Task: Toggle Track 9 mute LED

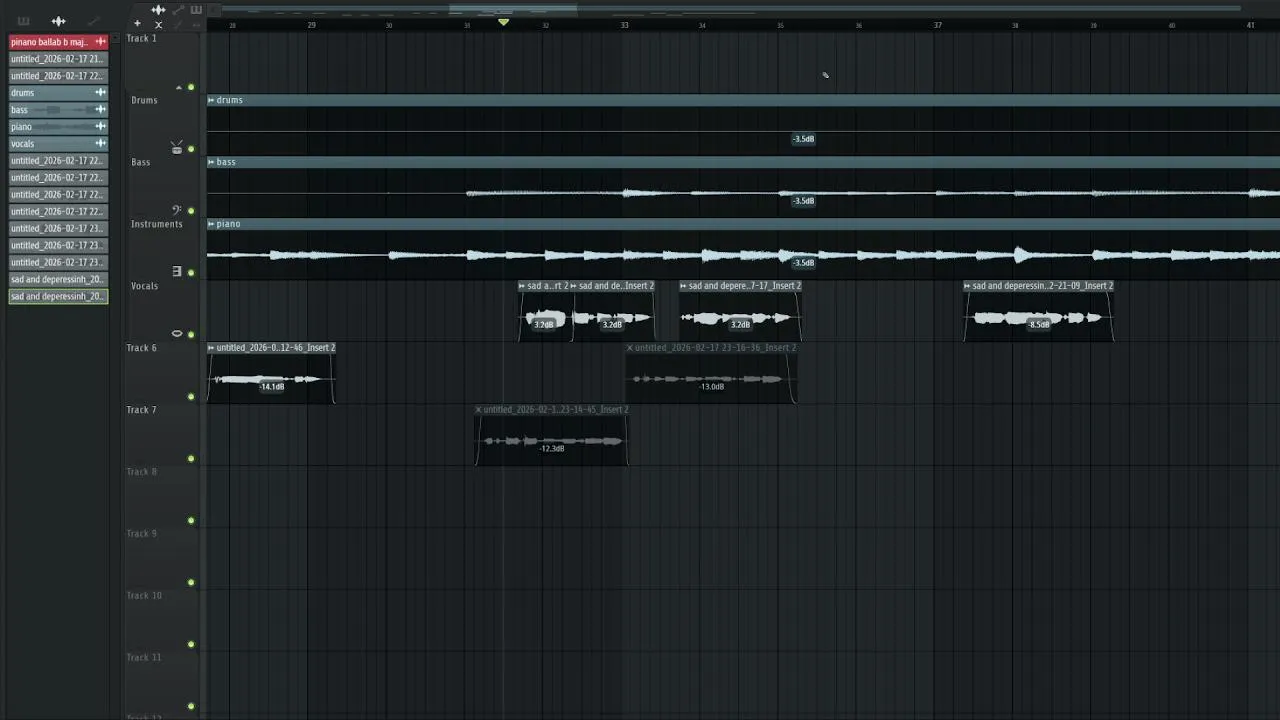Action: pyautogui.click(x=191, y=583)
